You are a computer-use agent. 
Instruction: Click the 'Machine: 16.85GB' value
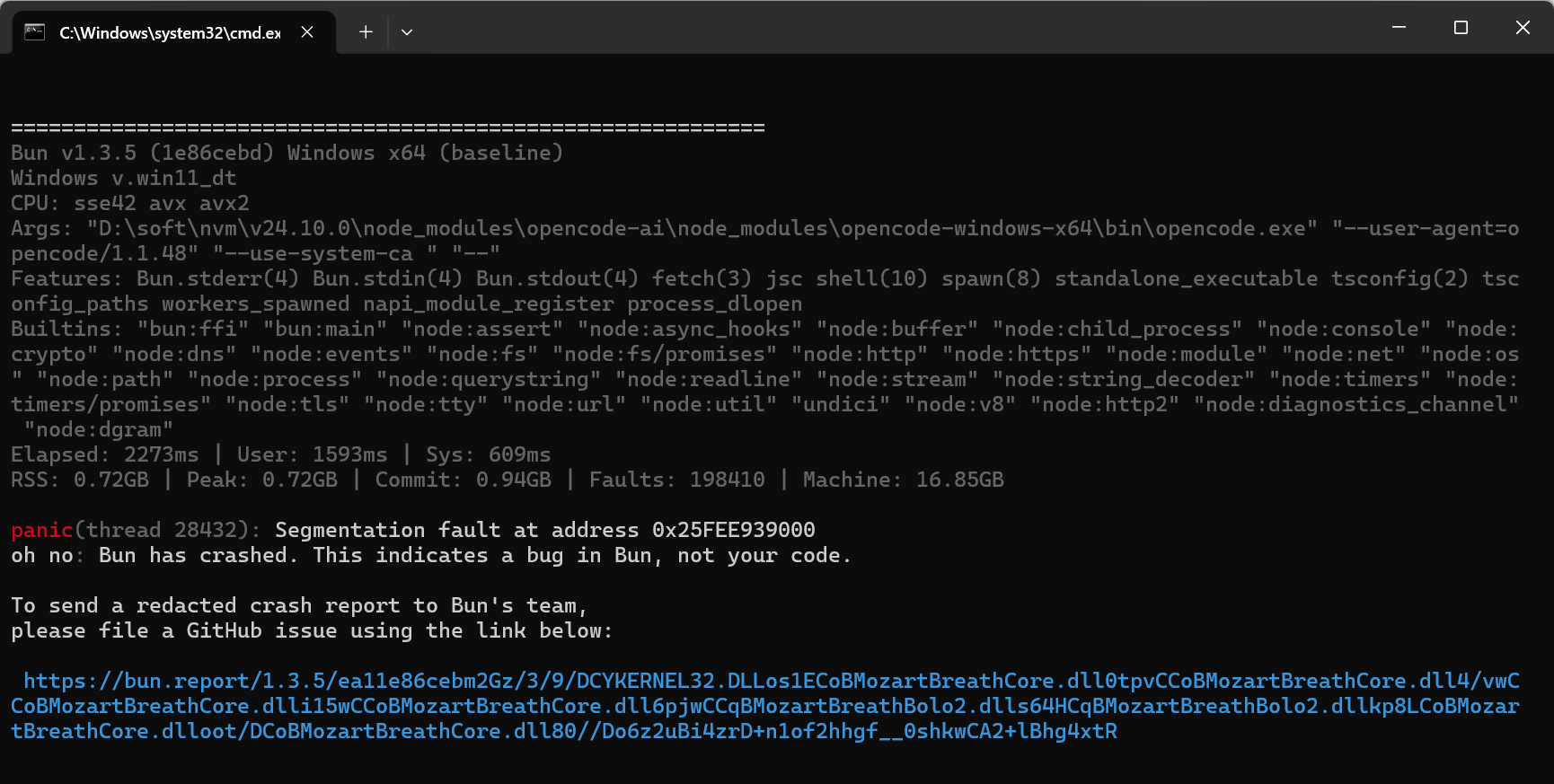point(904,480)
